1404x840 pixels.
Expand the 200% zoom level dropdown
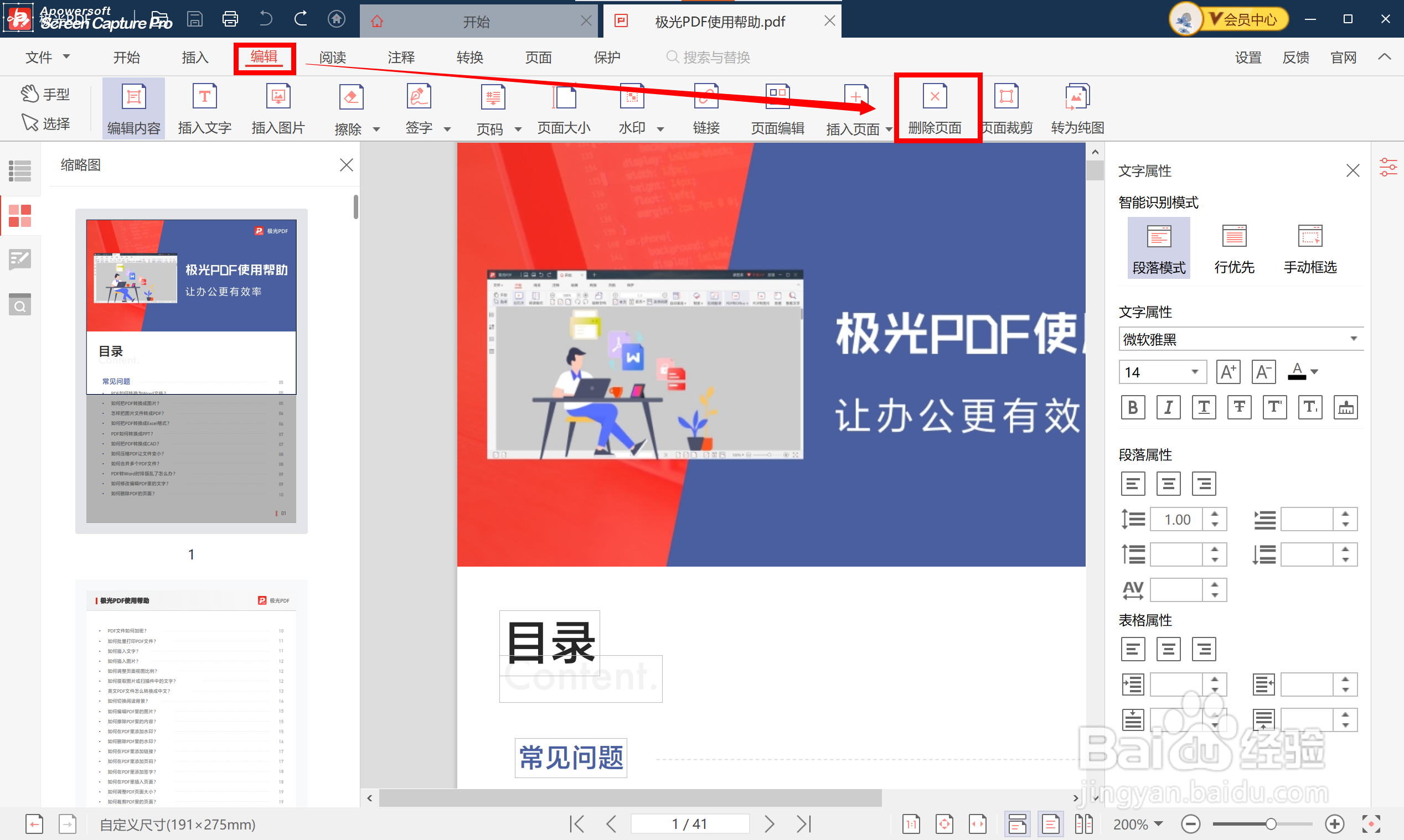(1158, 823)
